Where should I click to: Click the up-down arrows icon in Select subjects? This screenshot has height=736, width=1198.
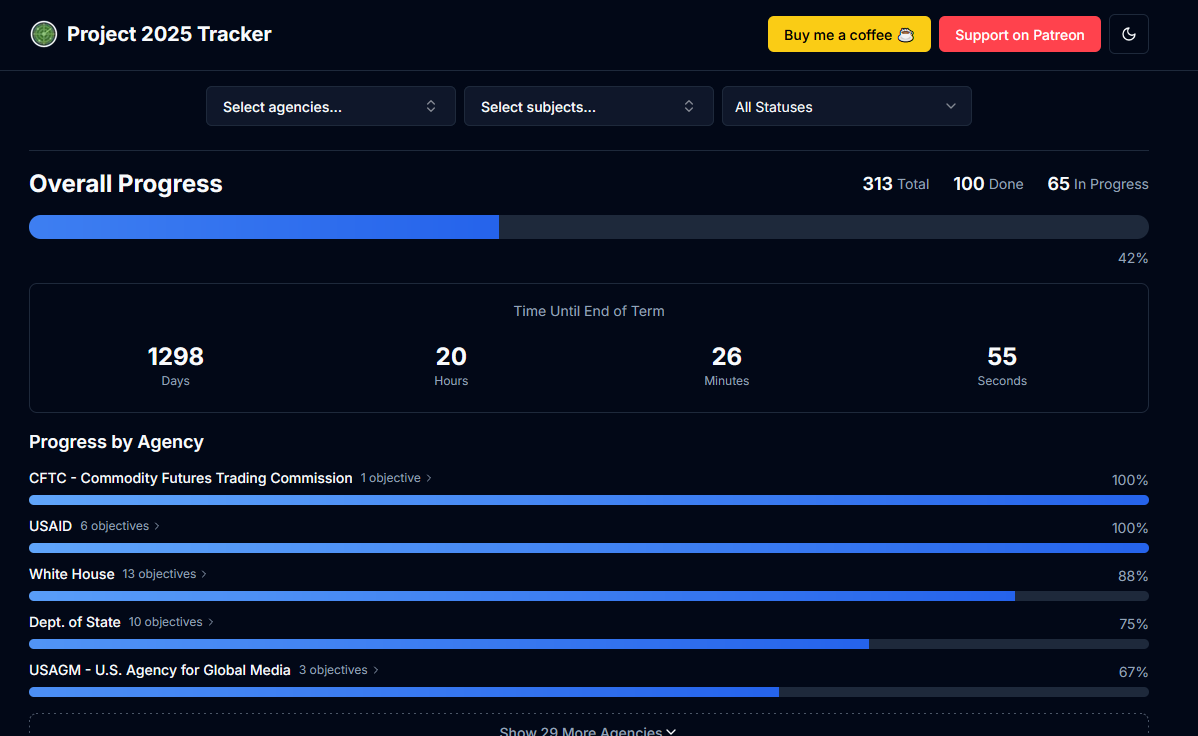coord(688,106)
